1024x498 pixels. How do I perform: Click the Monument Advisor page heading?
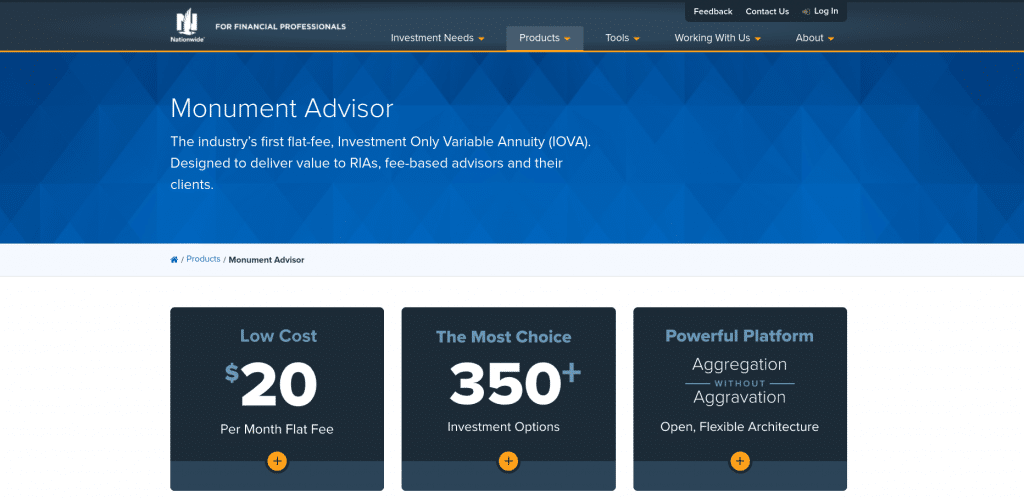coord(282,108)
